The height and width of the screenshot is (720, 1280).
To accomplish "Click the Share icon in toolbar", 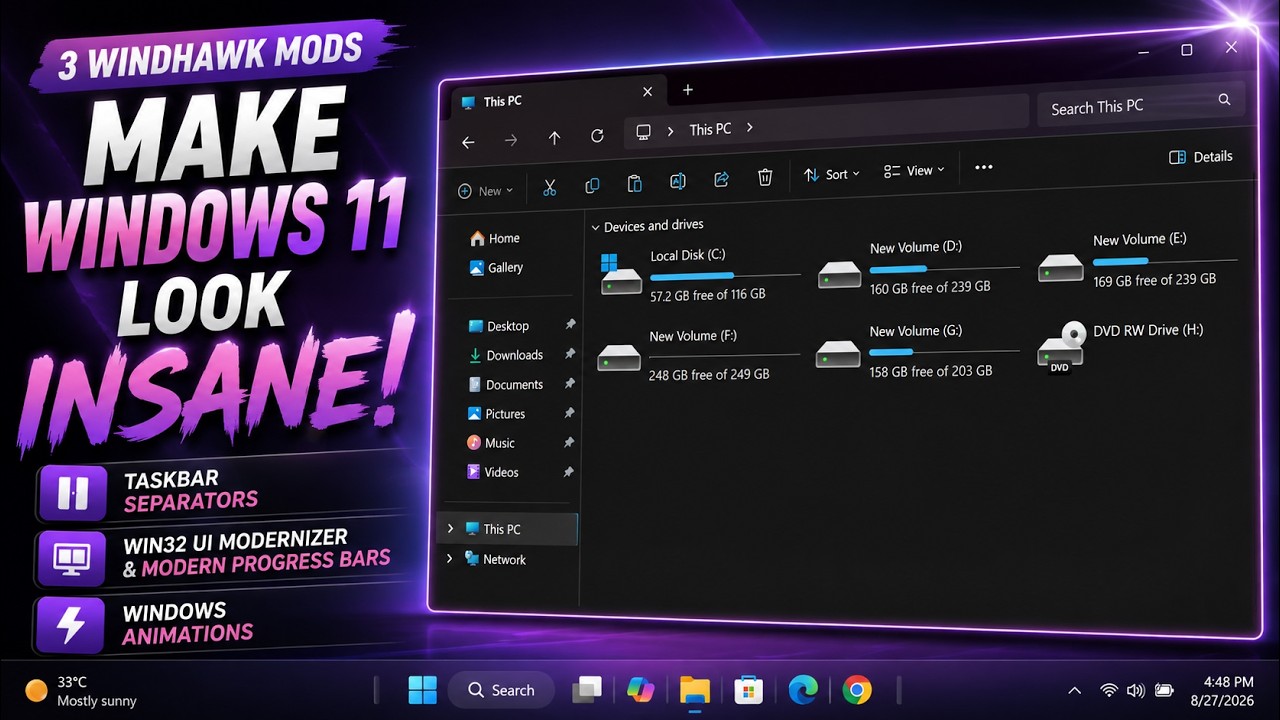I will [x=721, y=179].
